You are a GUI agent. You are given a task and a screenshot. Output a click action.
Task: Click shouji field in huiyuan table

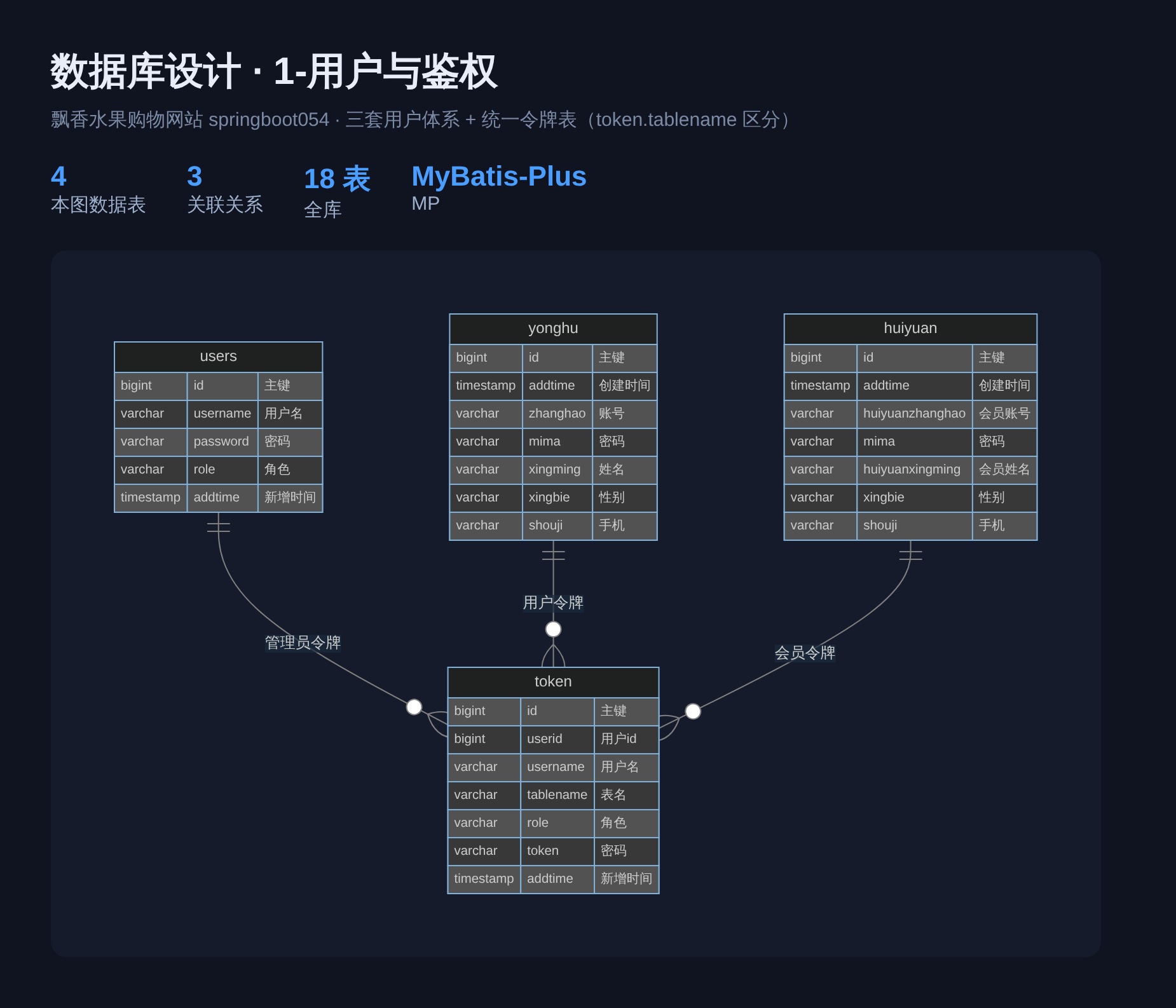915,526
